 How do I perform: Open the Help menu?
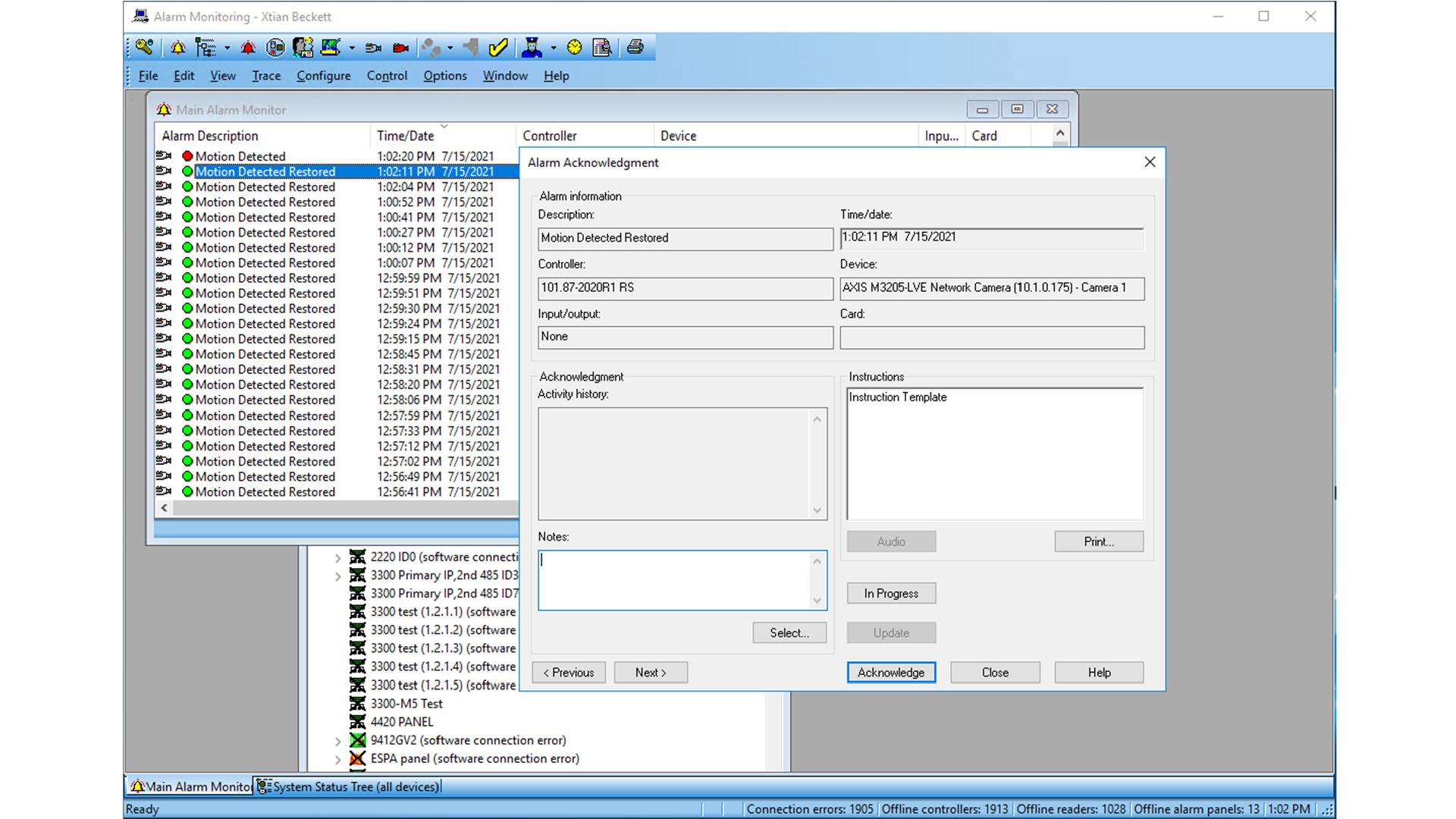tap(556, 76)
